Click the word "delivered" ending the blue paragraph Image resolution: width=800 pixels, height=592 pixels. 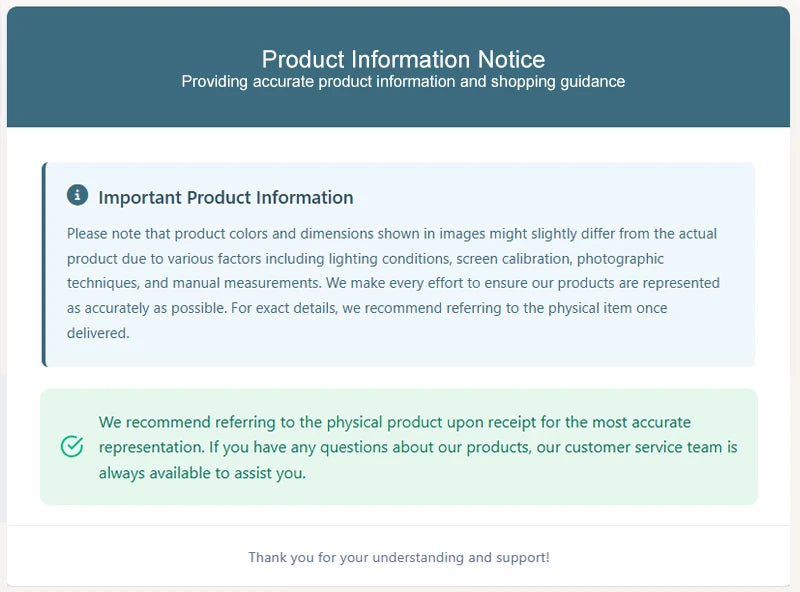click(x=98, y=333)
